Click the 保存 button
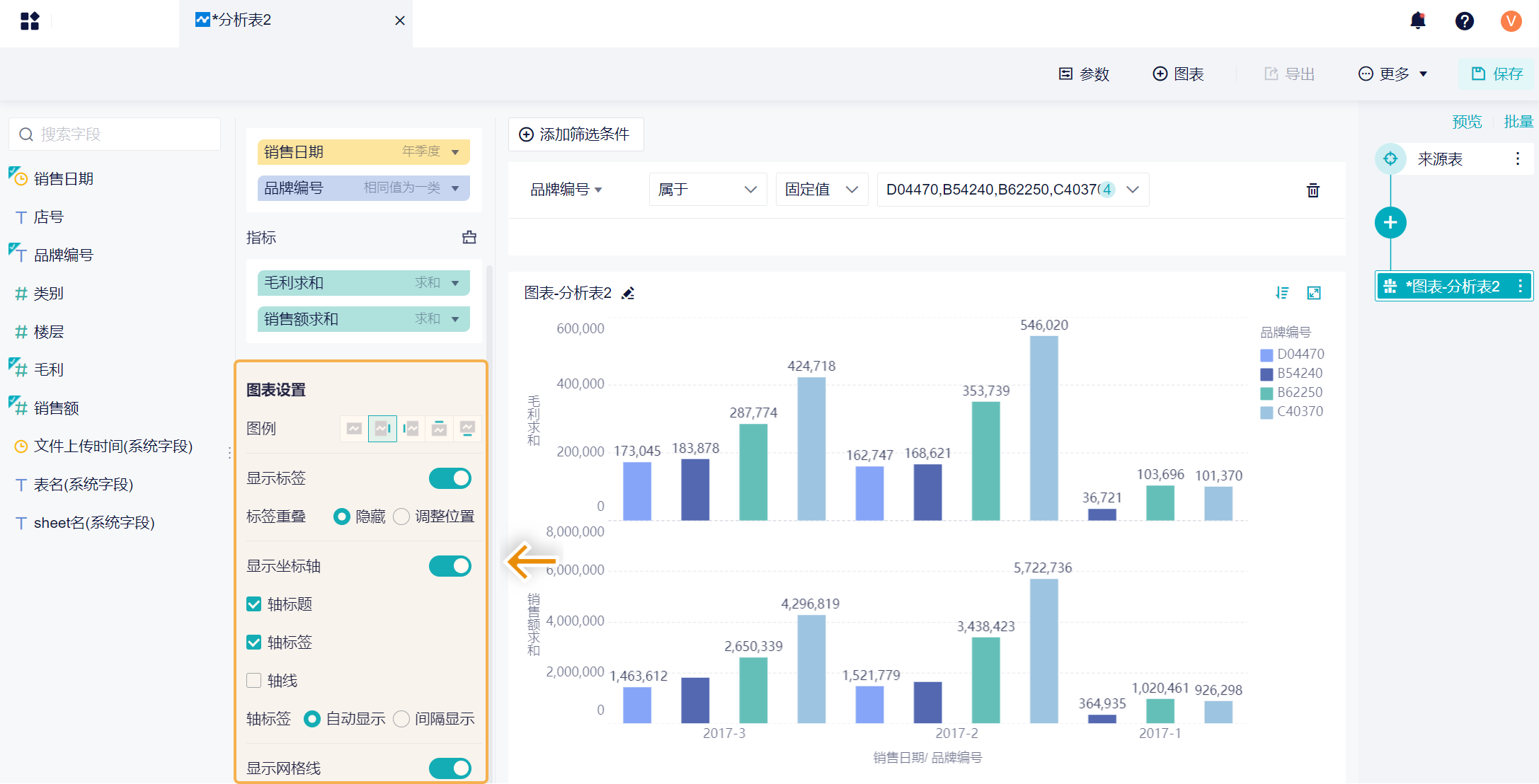 coord(1497,74)
